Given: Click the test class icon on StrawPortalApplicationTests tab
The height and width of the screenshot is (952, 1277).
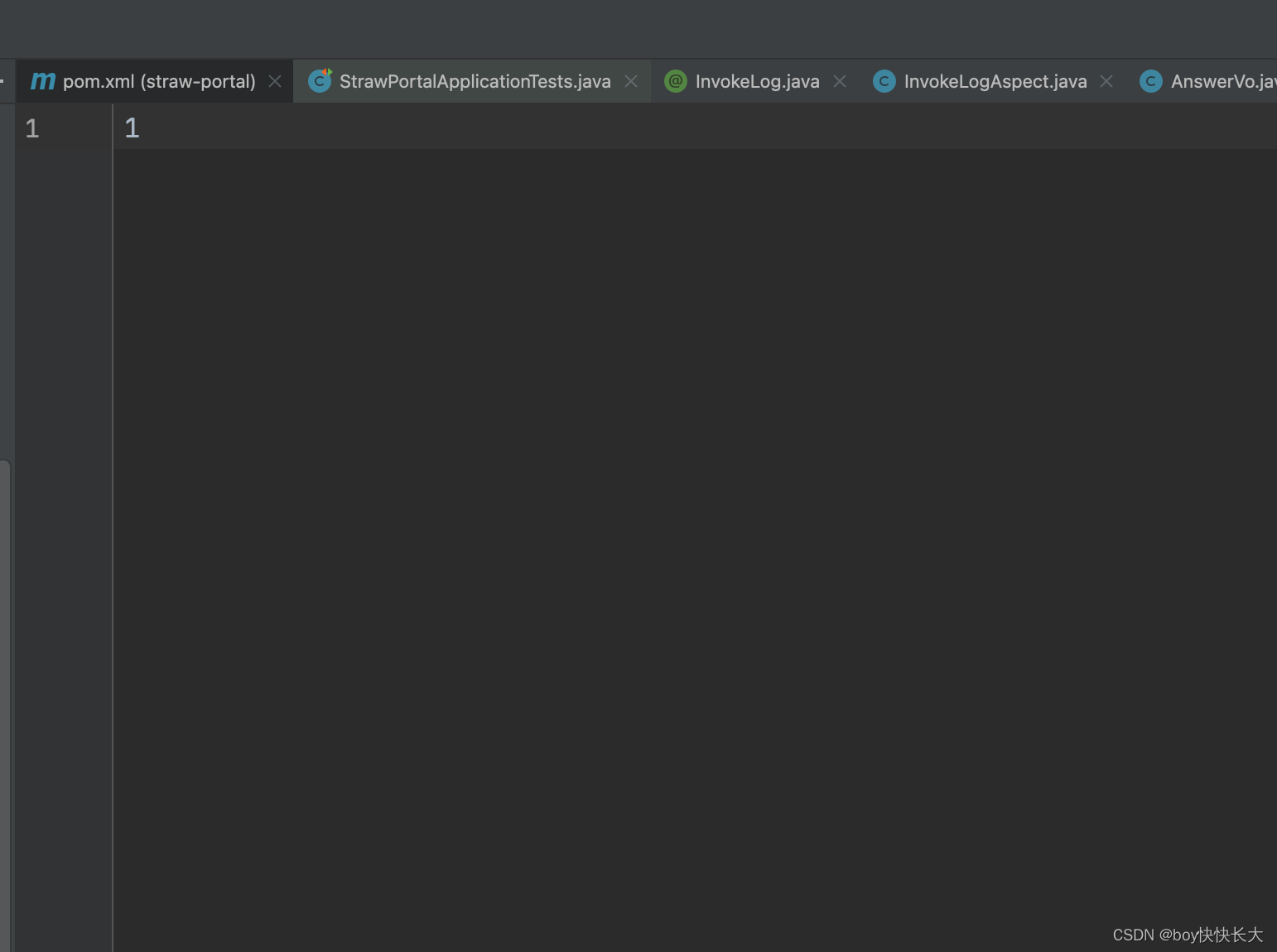Looking at the screenshot, I should 320,80.
